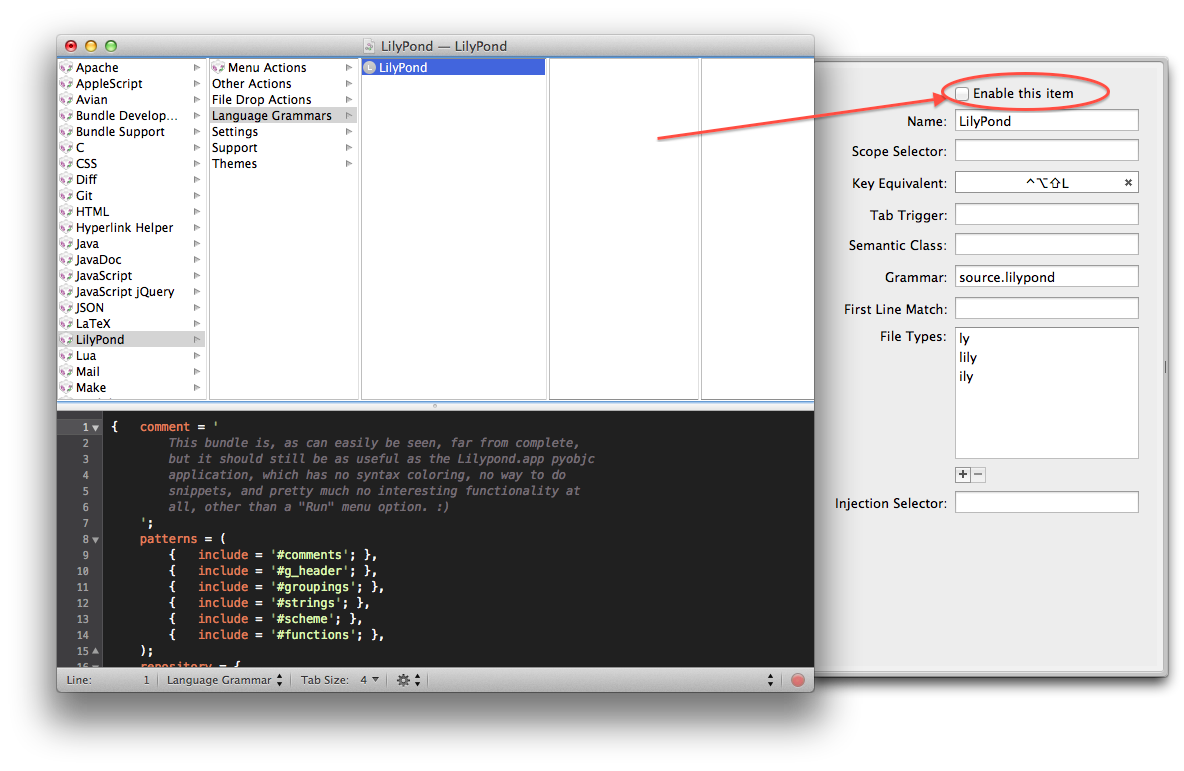Select the LaTeX bundle
Screen dimensions: 1184x771
tap(131, 323)
